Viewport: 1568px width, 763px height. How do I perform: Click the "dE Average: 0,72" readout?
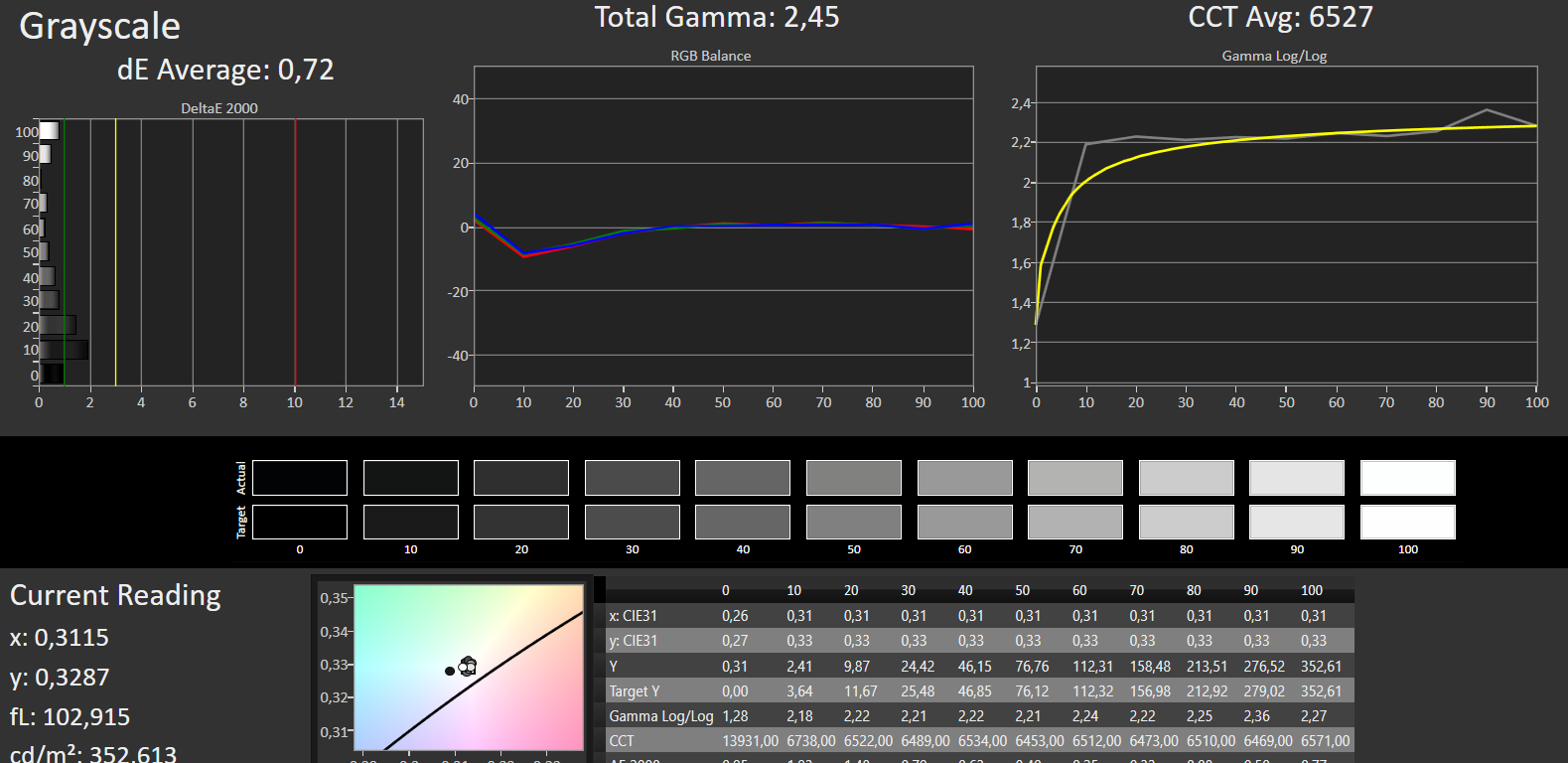click(x=225, y=70)
